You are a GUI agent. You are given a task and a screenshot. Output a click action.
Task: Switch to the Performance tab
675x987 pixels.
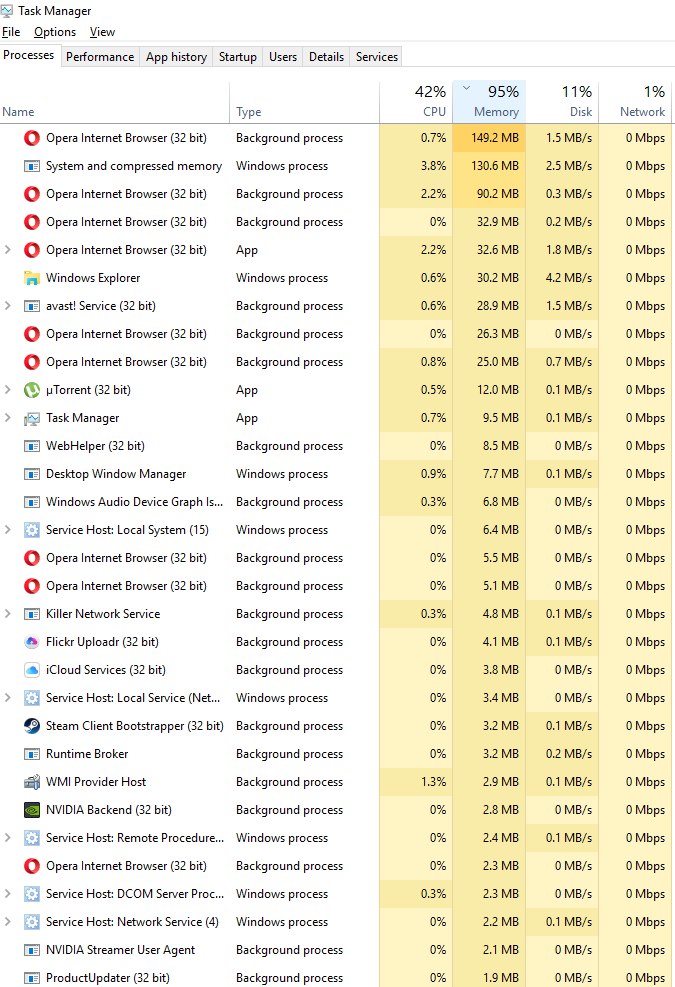(x=100, y=57)
